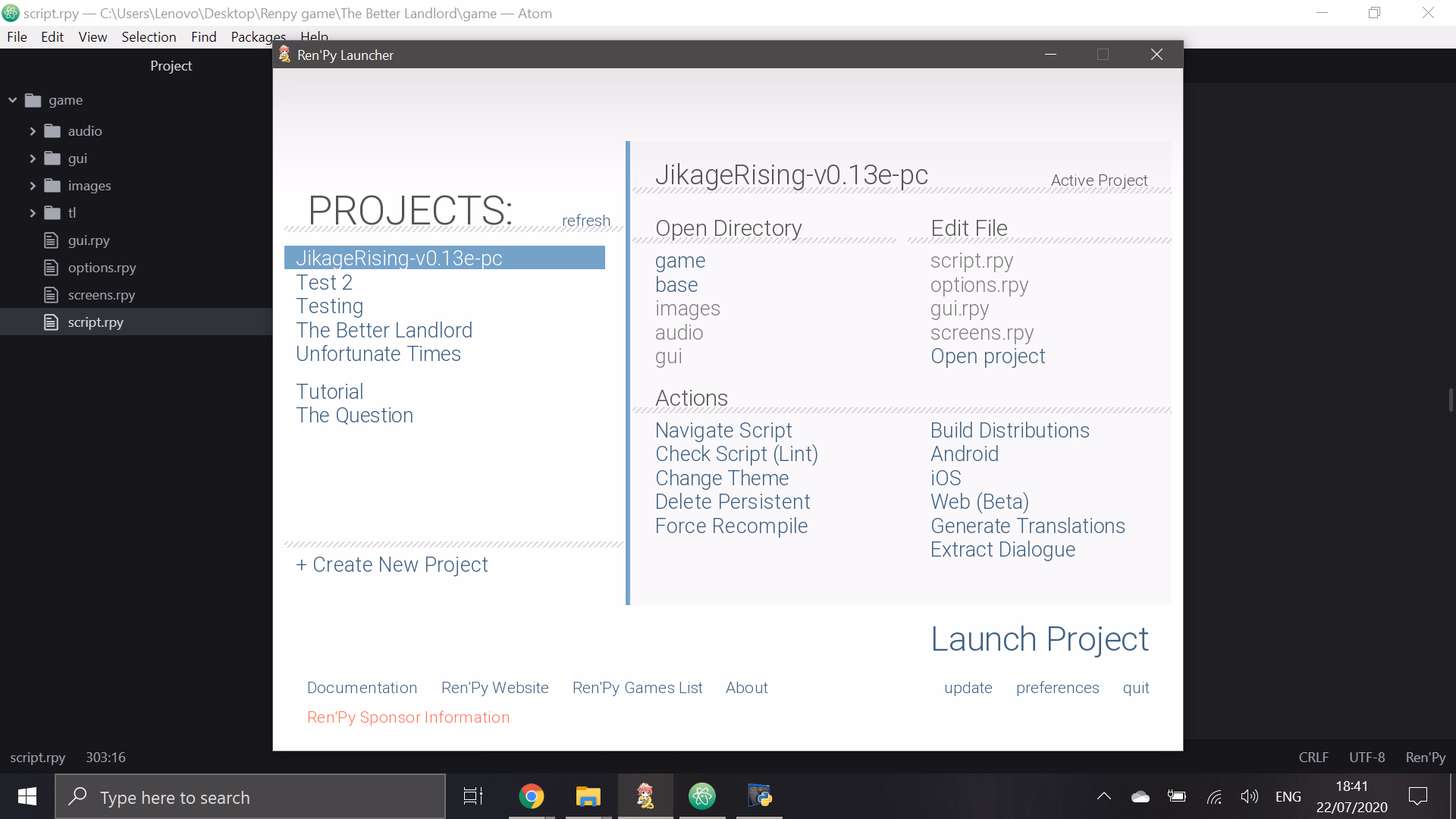This screenshot has width=1456, height=819.
Task: Expand the images folder chevron in Atom
Action: [x=33, y=186]
